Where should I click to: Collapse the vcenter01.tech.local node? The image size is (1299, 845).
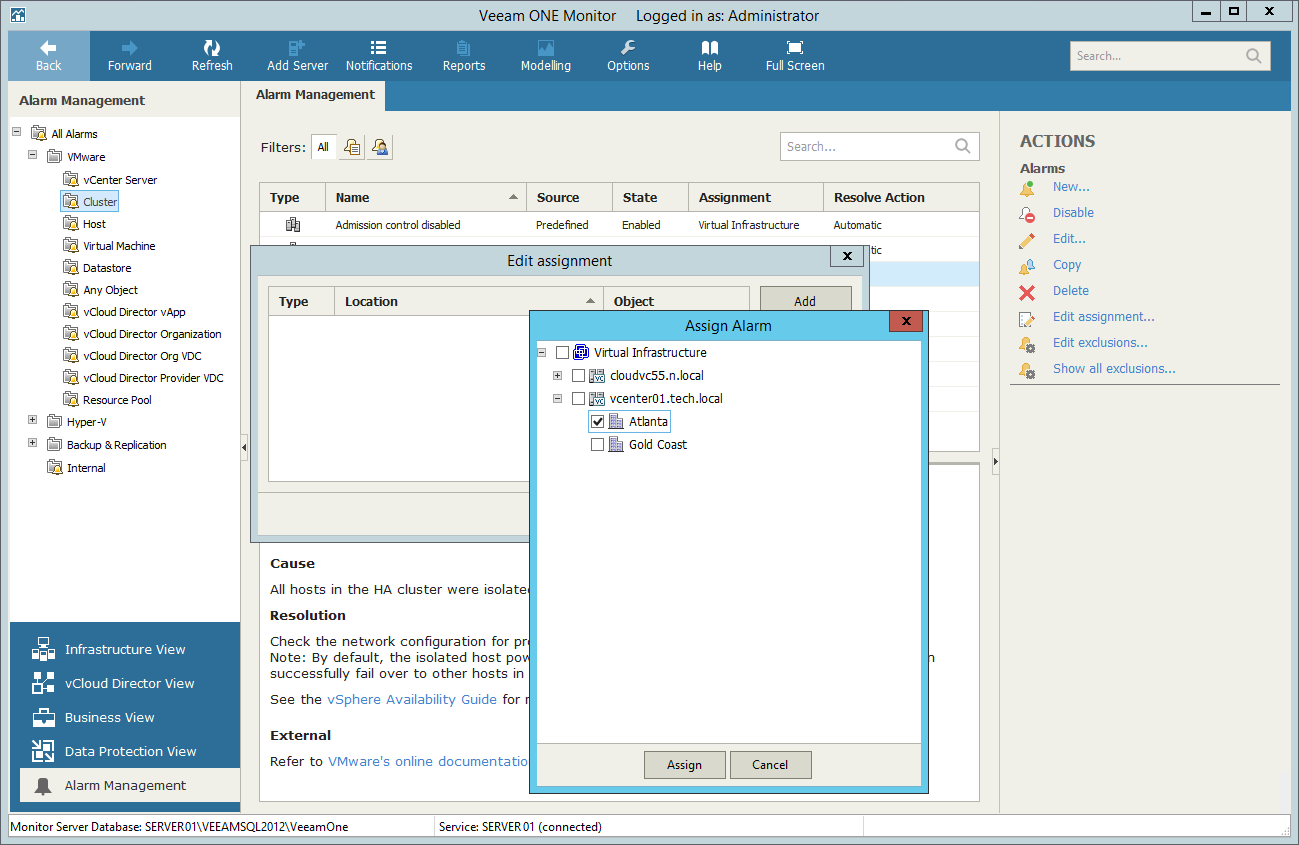click(x=558, y=399)
